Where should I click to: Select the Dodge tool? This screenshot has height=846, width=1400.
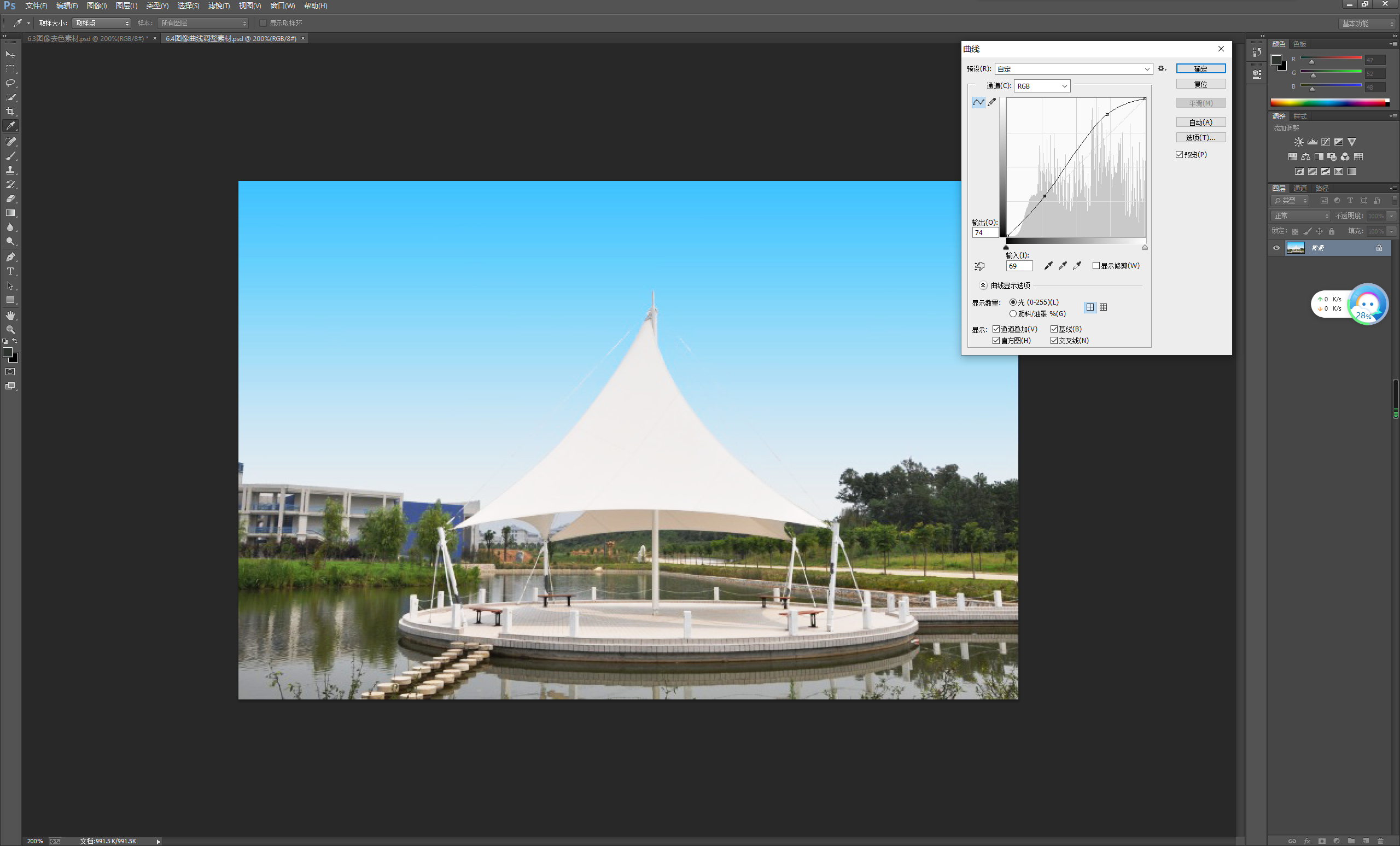10,242
